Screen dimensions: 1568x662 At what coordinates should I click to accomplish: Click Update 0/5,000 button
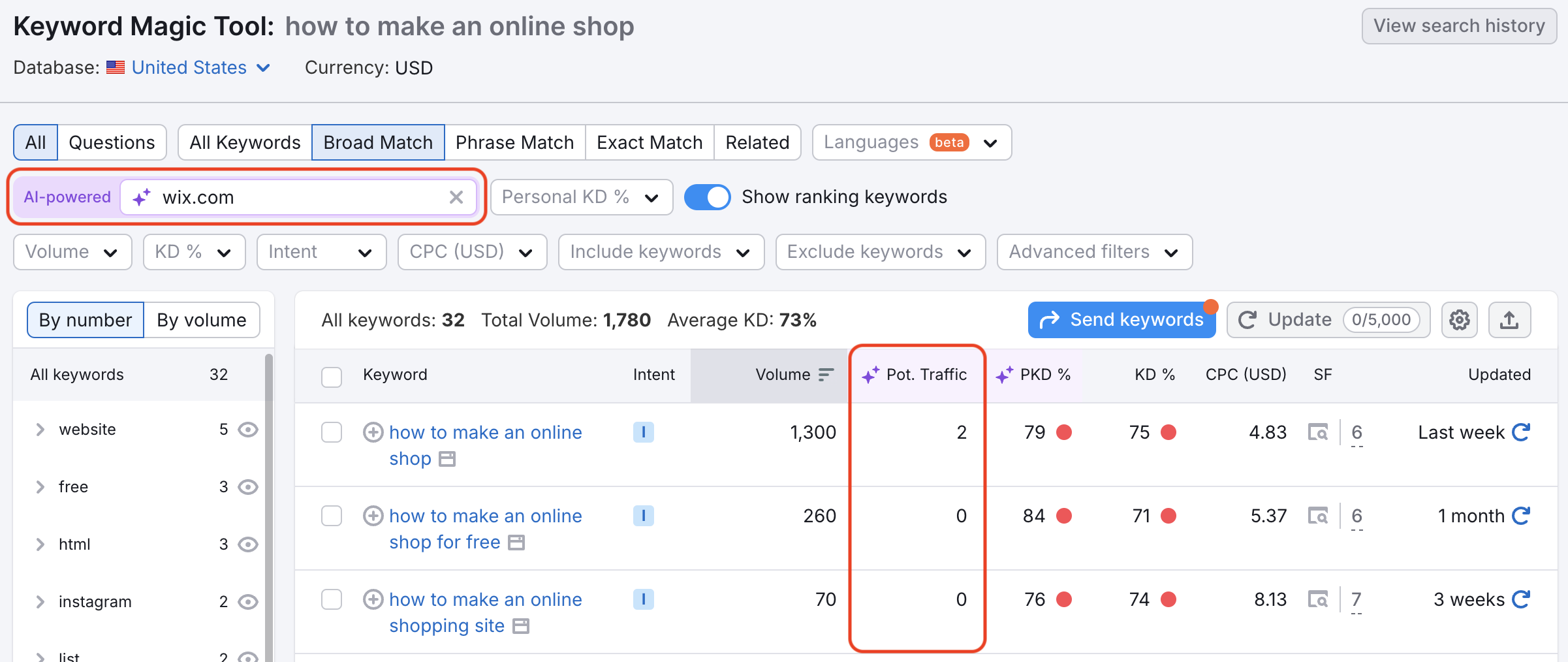click(x=1328, y=320)
